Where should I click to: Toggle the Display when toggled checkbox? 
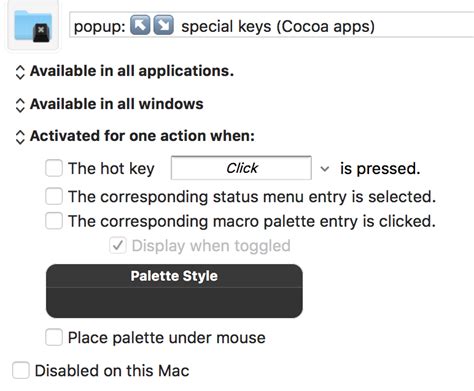(118, 246)
